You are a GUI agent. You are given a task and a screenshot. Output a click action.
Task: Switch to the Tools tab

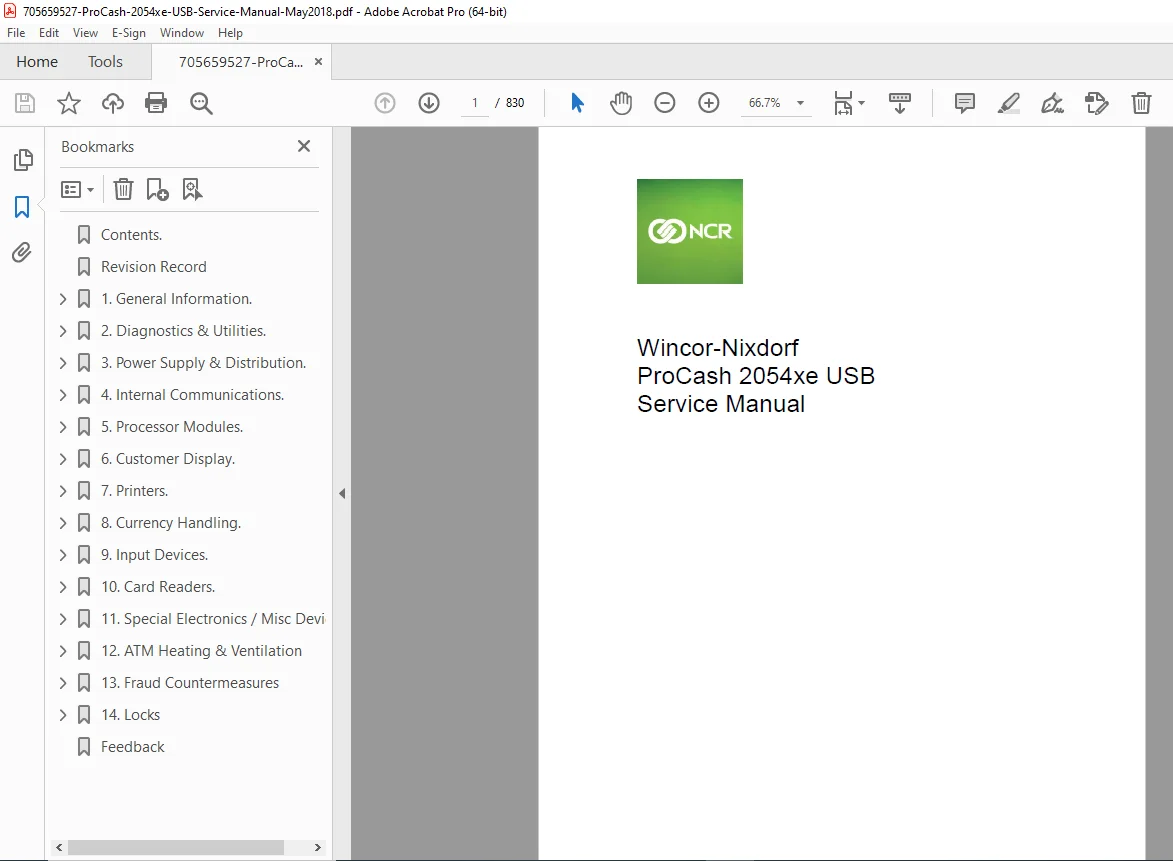(x=105, y=62)
